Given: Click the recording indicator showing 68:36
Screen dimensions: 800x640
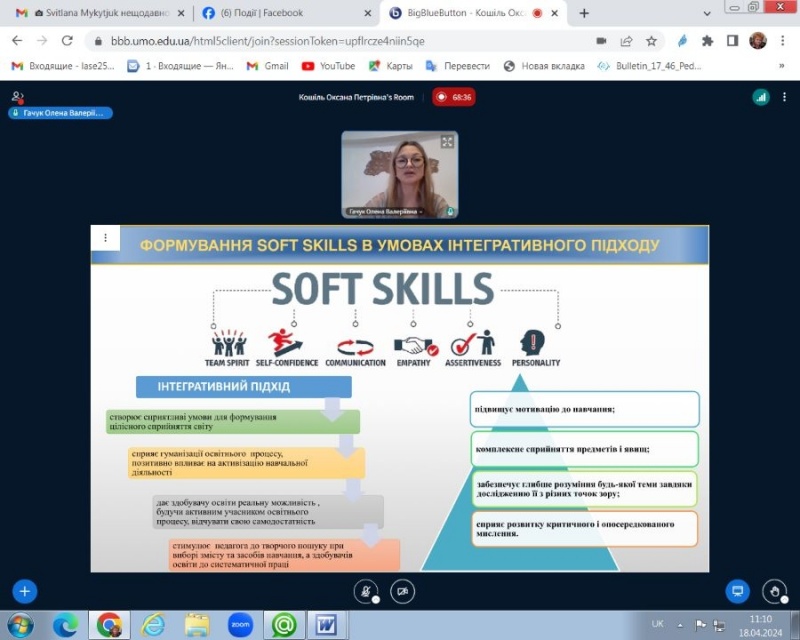Looking at the screenshot, I should point(453,97).
